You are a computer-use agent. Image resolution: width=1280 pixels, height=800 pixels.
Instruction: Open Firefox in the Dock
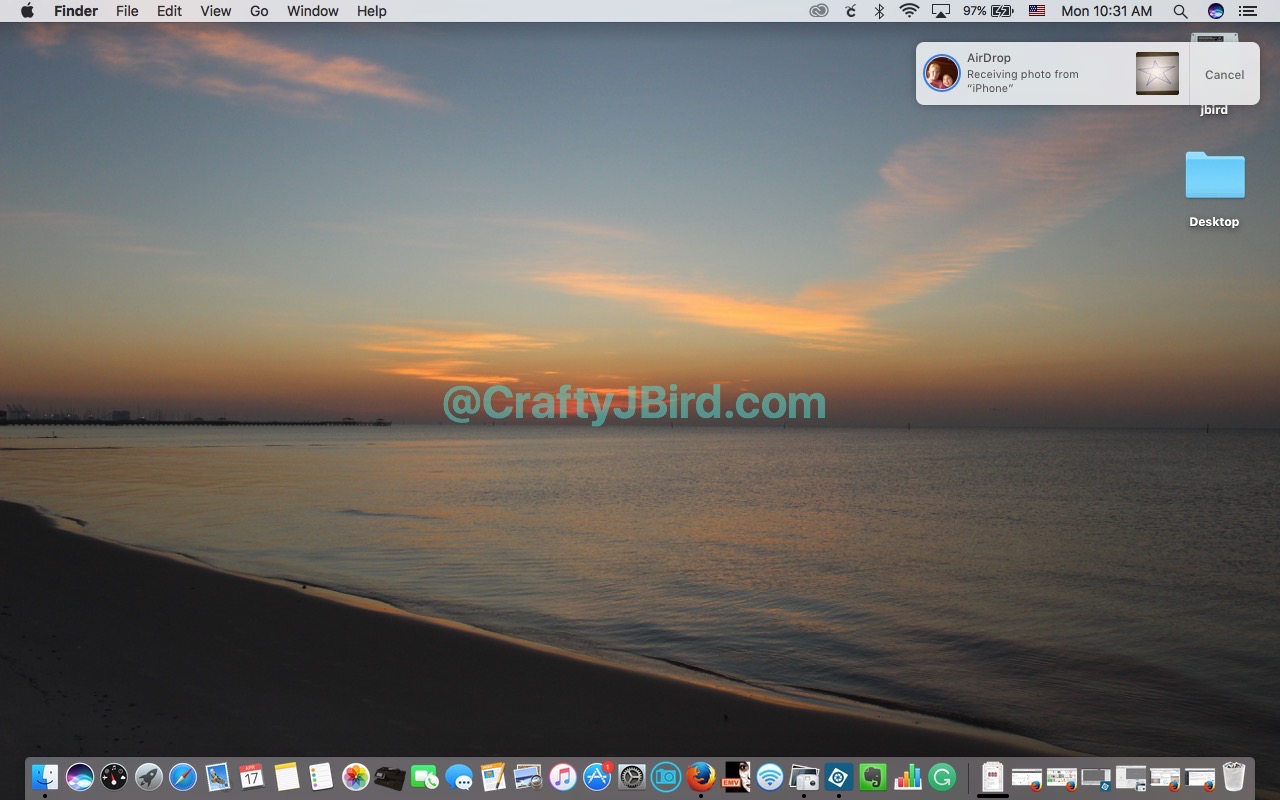click(701, 776)
